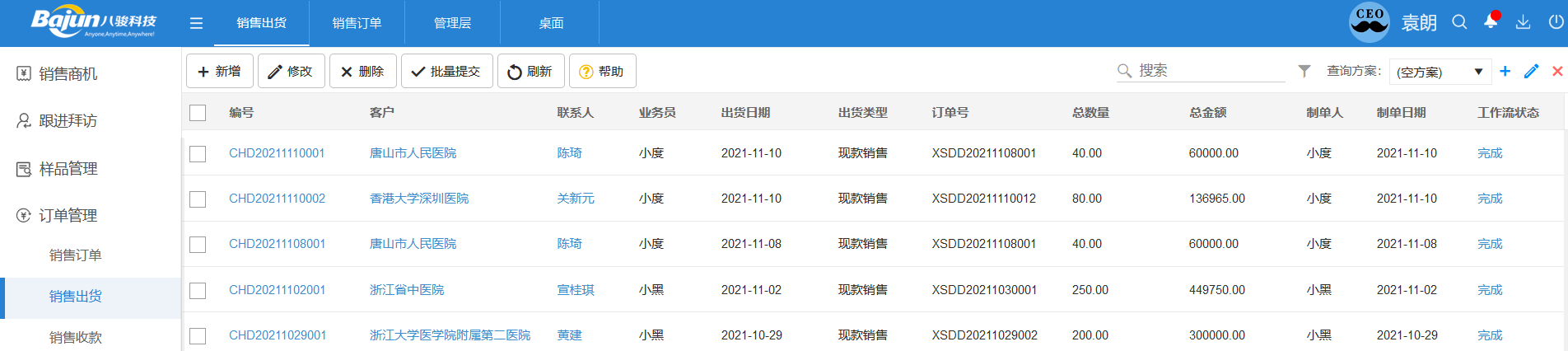This screenshot has height=351, width=1568.
Task: Switch to the 销售订单 tab
Action: [x=357, y=23]
